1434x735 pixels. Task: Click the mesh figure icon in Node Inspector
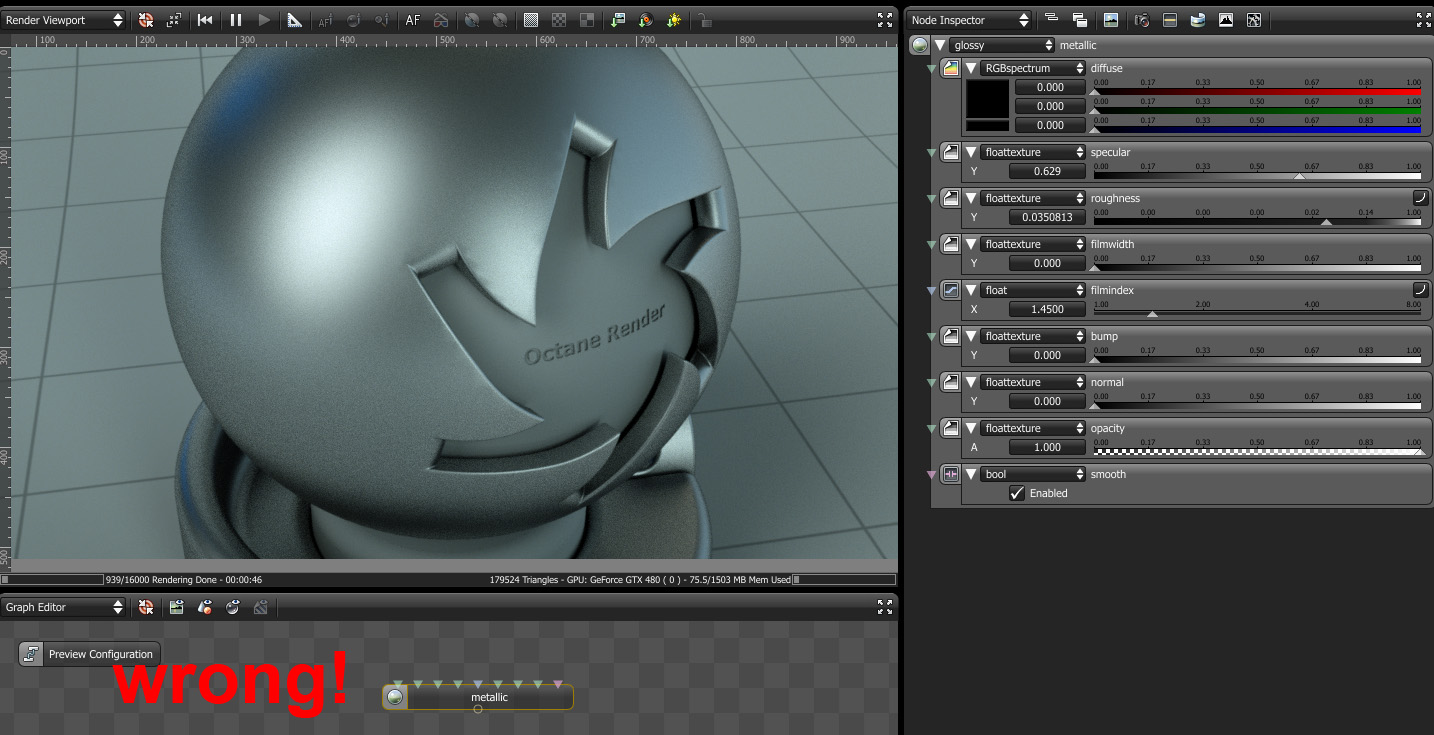1254,20
